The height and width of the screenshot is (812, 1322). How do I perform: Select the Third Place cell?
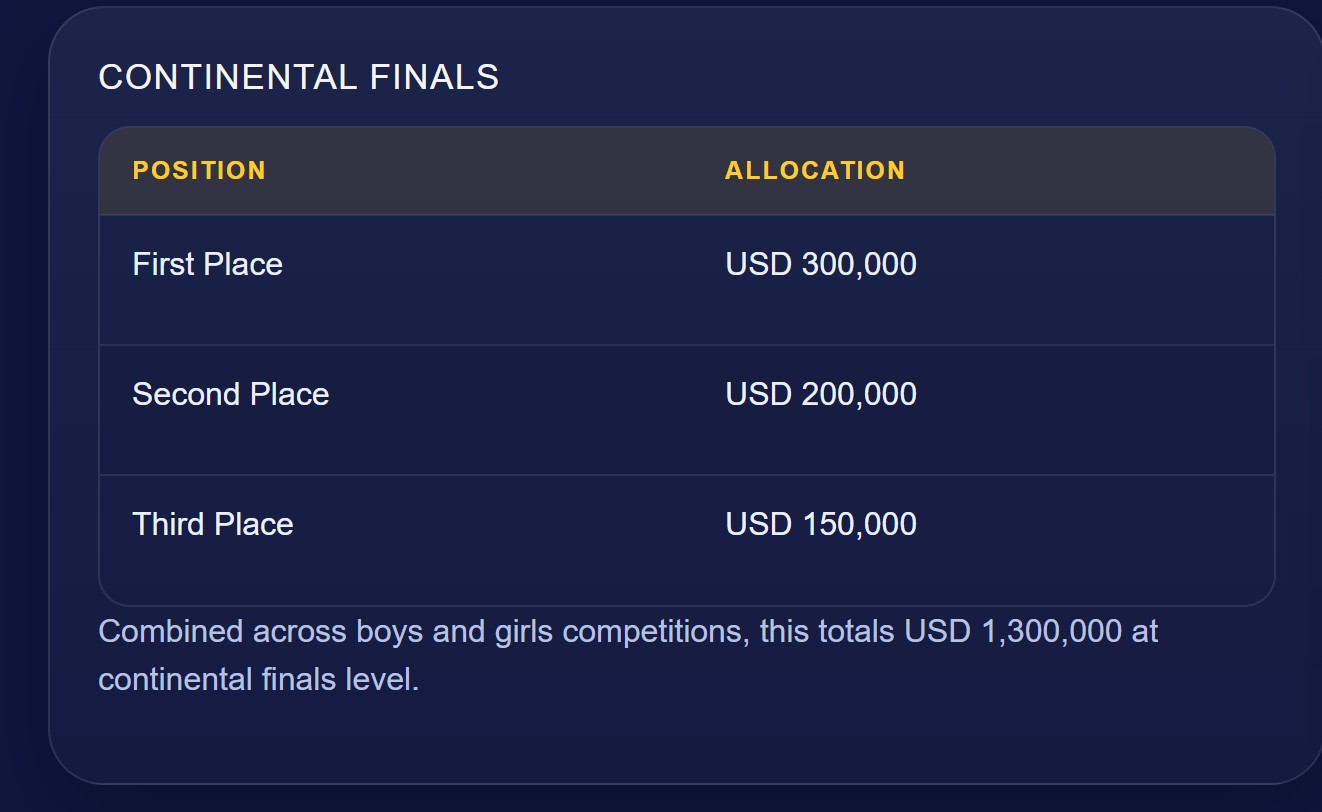tap(212, 525)
